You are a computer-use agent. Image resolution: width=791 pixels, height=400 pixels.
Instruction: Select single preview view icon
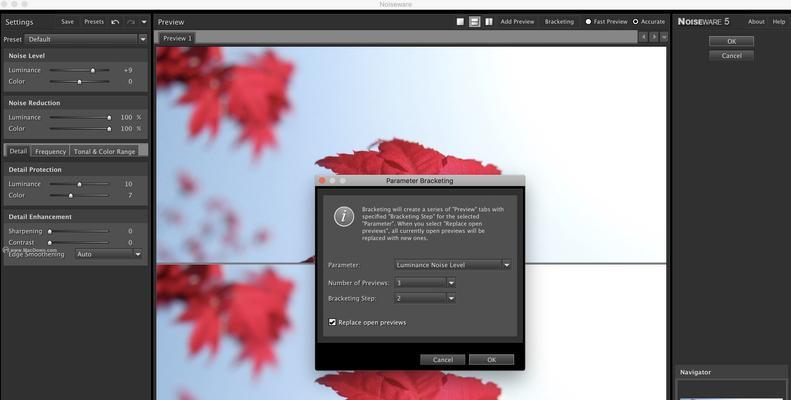point(460,22)
